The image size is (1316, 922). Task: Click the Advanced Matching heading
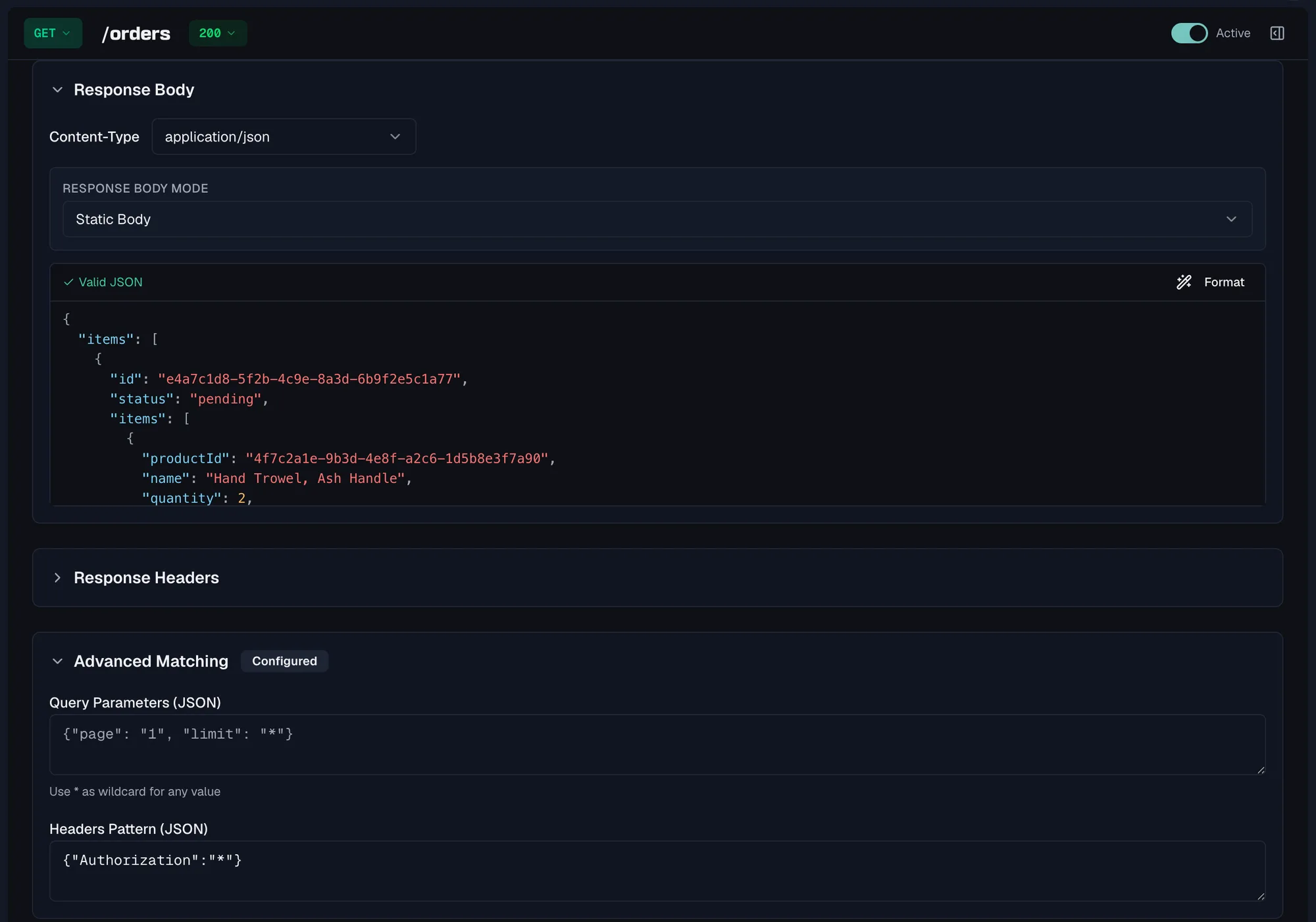pyautogui.click(x=151, y=661)
